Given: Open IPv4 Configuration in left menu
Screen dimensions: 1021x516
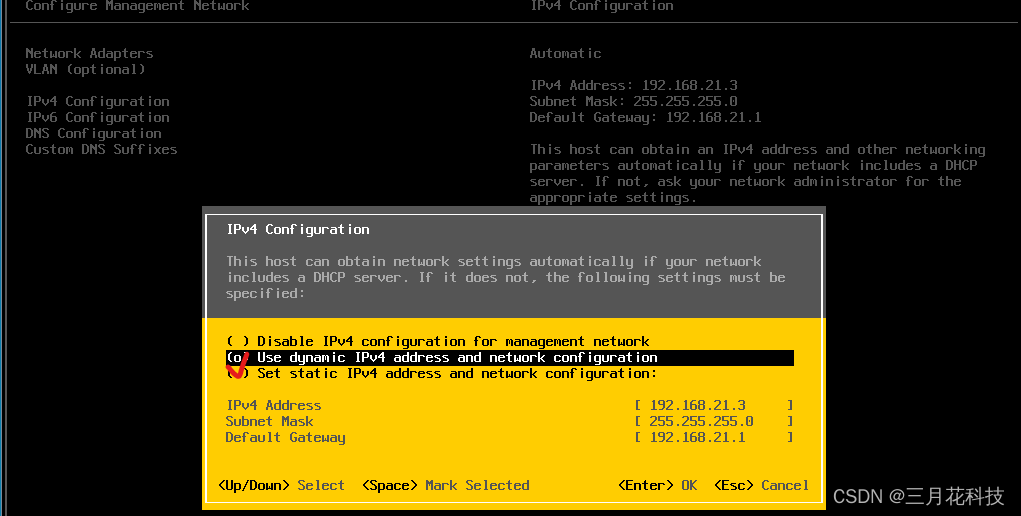Looking at the screenshot, I should point(98,102).
